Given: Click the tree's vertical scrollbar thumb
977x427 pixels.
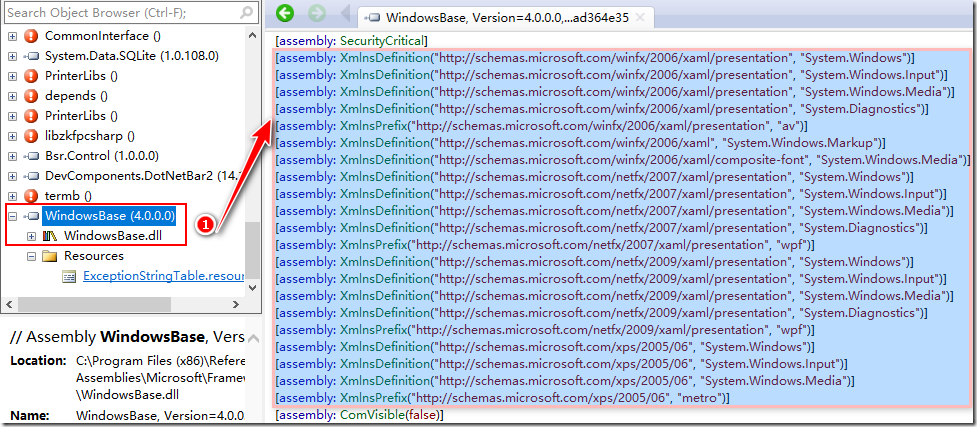Looking at the screenshot, I should click(x=252, y=249).
